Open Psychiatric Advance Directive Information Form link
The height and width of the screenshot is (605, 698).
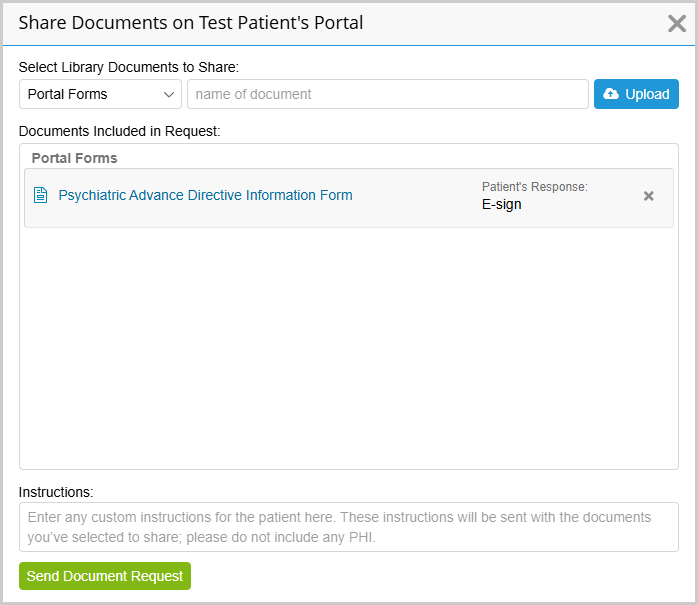click(205, 195)
